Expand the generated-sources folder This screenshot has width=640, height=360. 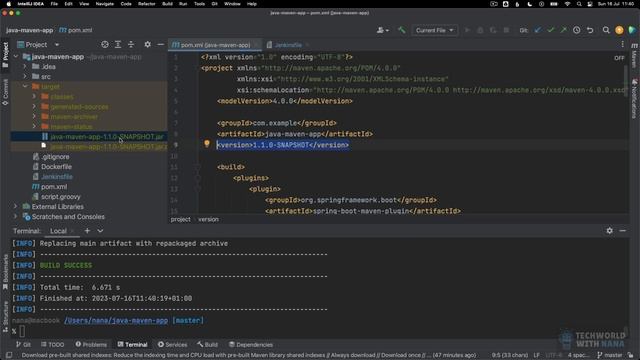pyautogui.click(x=34, y=107)
